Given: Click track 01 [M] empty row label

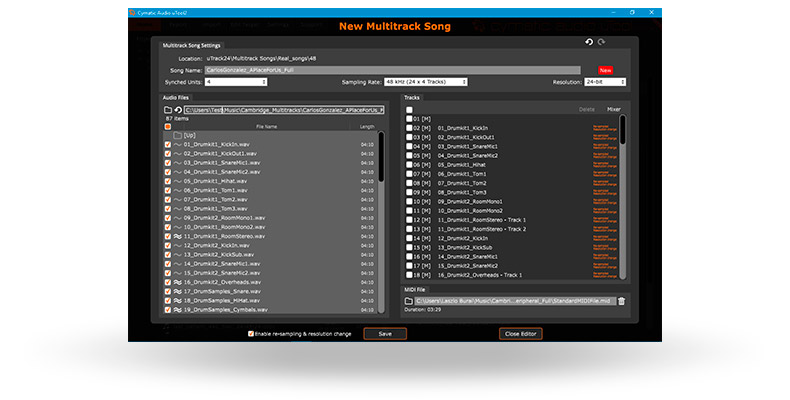Looking at the screenshot, I should pos(422,119).
